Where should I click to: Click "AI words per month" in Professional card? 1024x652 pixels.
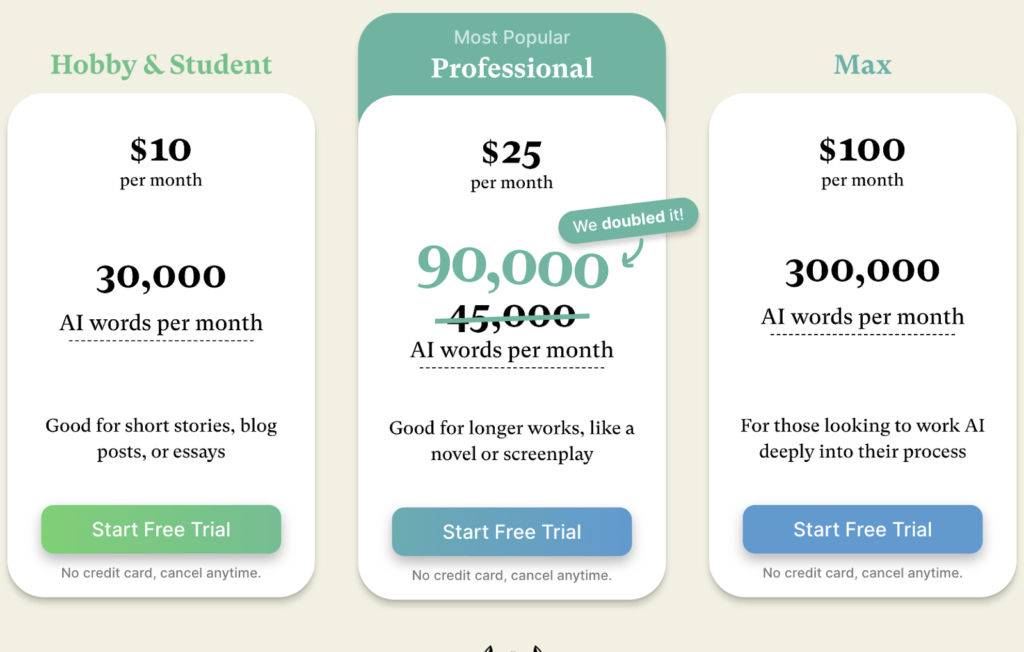point(512,350)
